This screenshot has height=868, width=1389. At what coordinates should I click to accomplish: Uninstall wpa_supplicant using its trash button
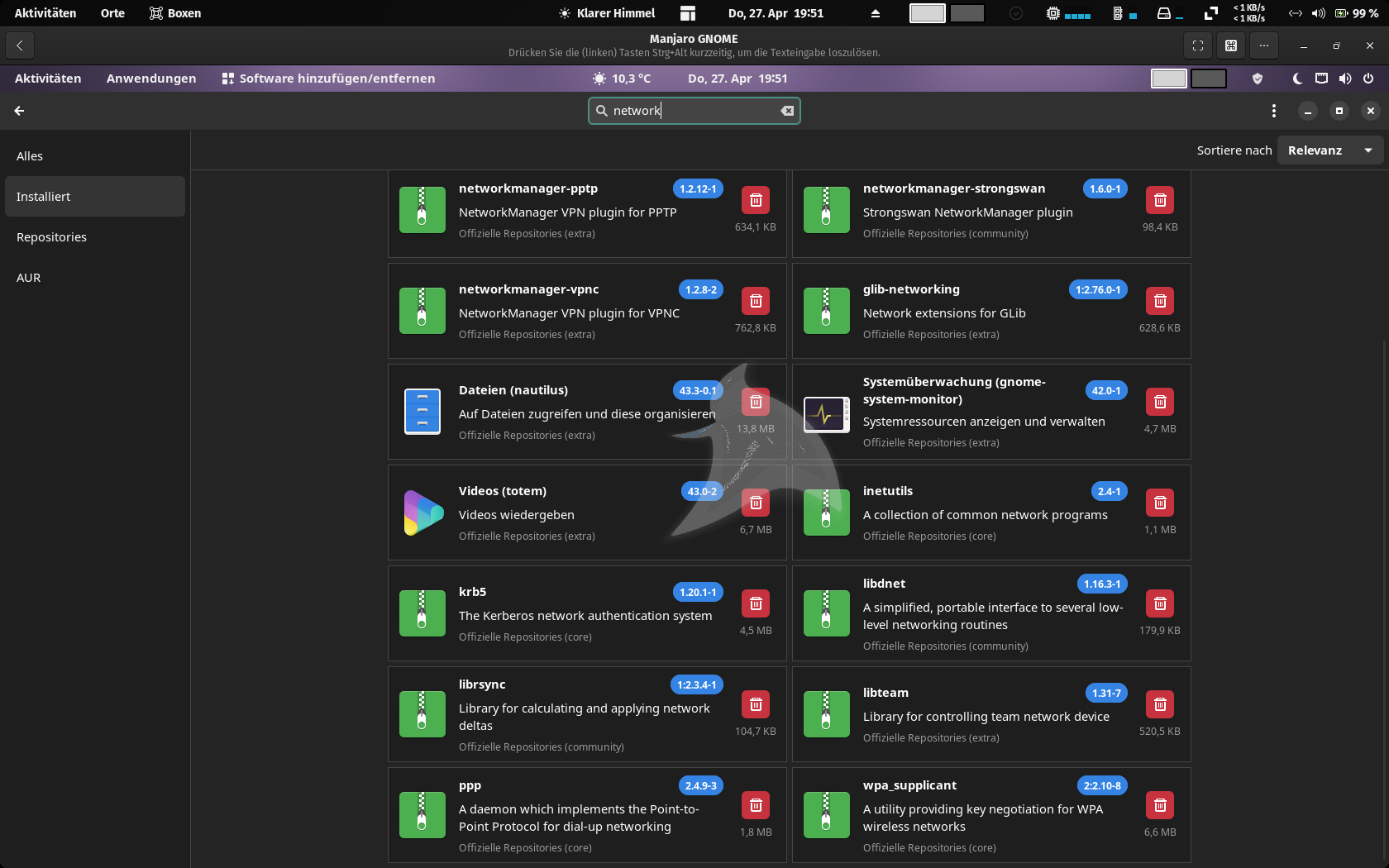tap(1159, 805)
